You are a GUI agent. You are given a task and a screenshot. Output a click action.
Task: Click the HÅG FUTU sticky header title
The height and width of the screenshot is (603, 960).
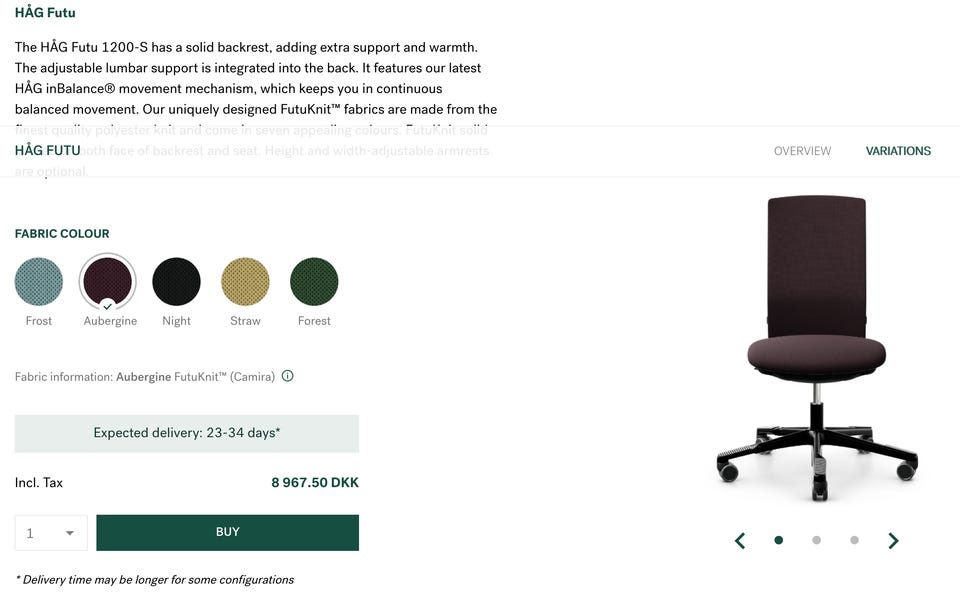click(47, 151)
